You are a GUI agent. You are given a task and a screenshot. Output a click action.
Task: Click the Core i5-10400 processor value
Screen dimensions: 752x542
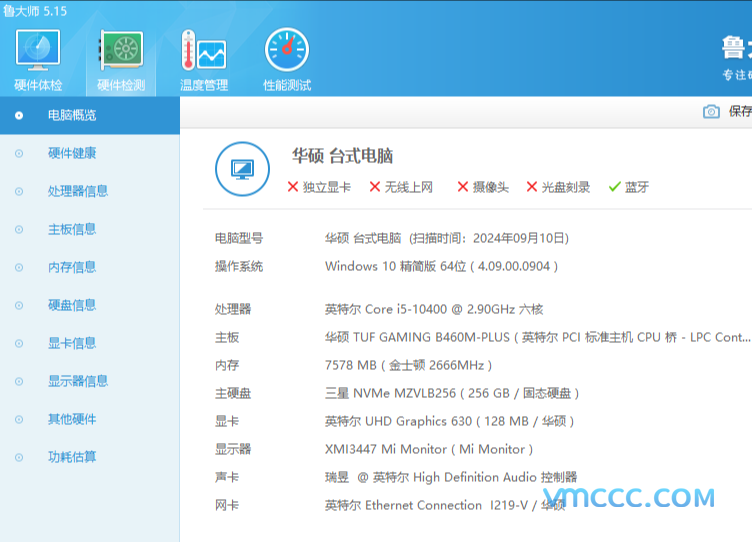pos(434,309)
